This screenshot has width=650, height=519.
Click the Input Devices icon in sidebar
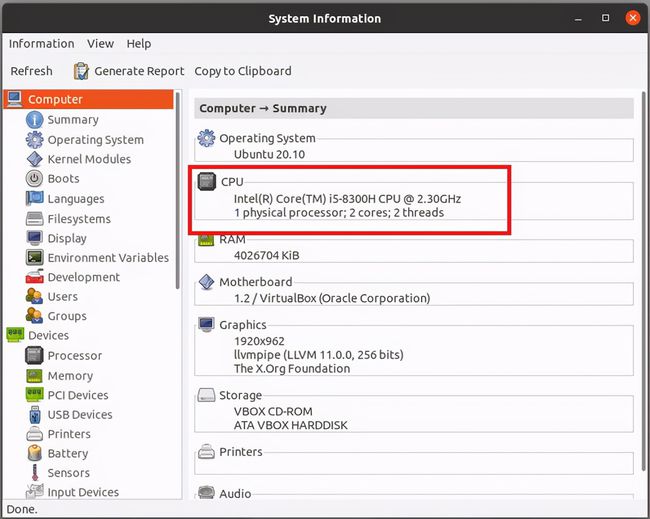tap(34, 492)
